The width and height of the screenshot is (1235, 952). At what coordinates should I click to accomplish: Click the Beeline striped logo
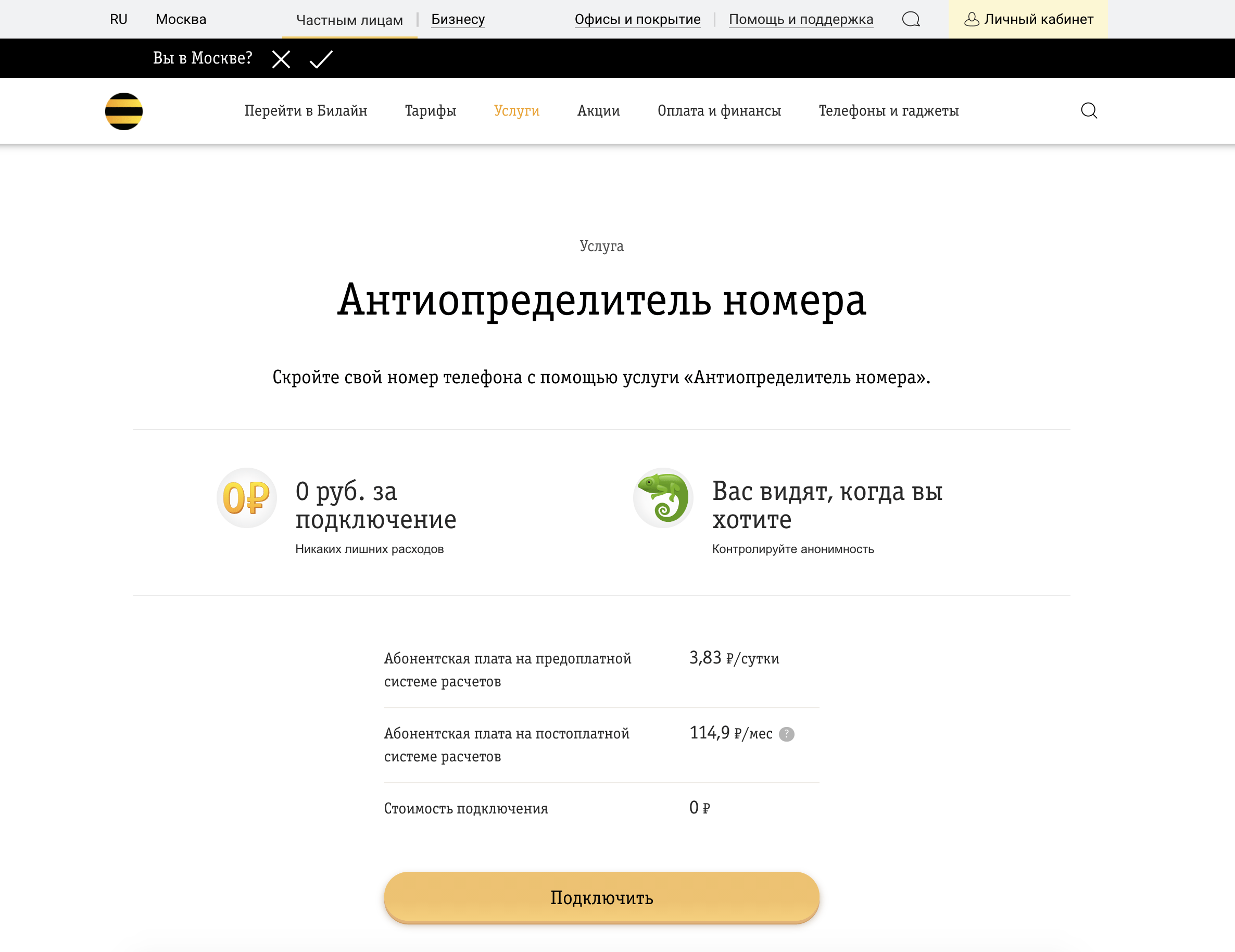[124, 111]
